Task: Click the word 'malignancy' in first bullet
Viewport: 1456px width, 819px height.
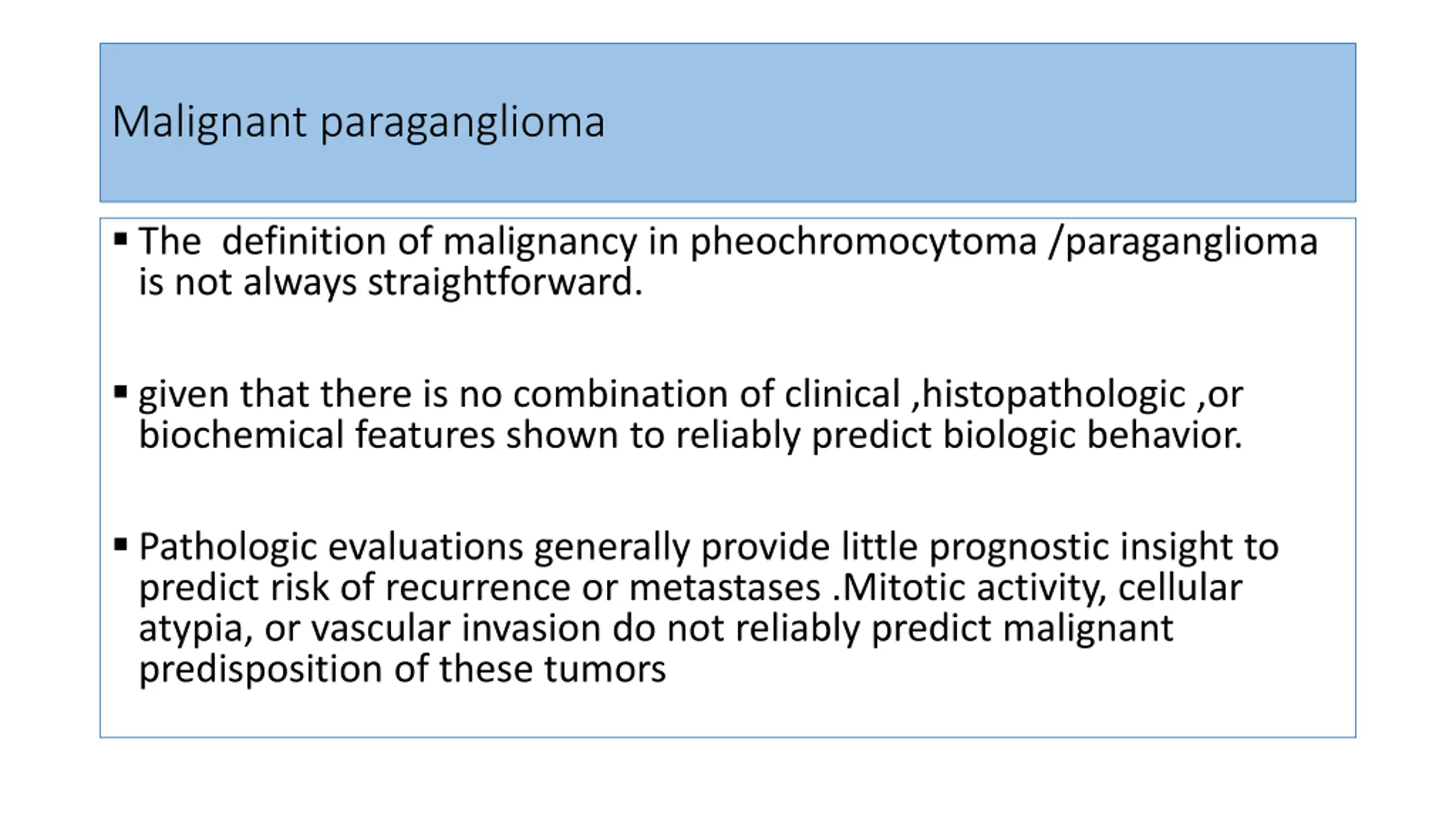Action: point(540,243)
